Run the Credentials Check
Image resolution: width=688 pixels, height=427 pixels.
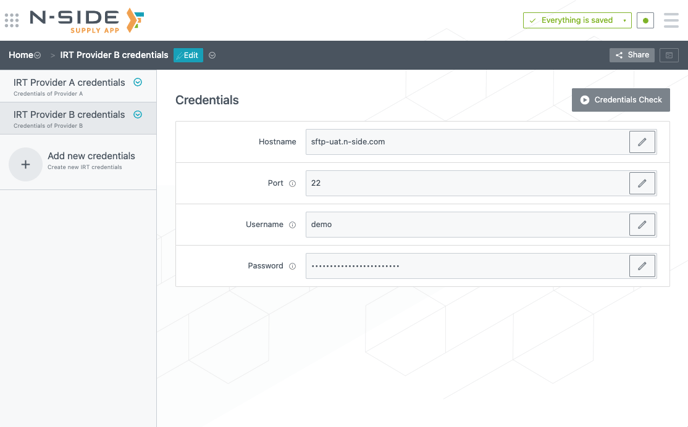[620, 100]
